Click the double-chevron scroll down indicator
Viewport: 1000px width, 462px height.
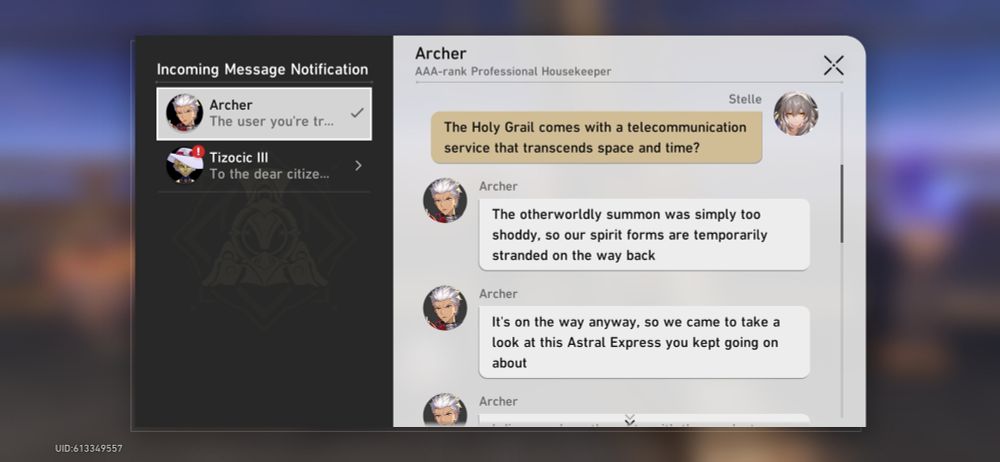(x=629, y=419)
